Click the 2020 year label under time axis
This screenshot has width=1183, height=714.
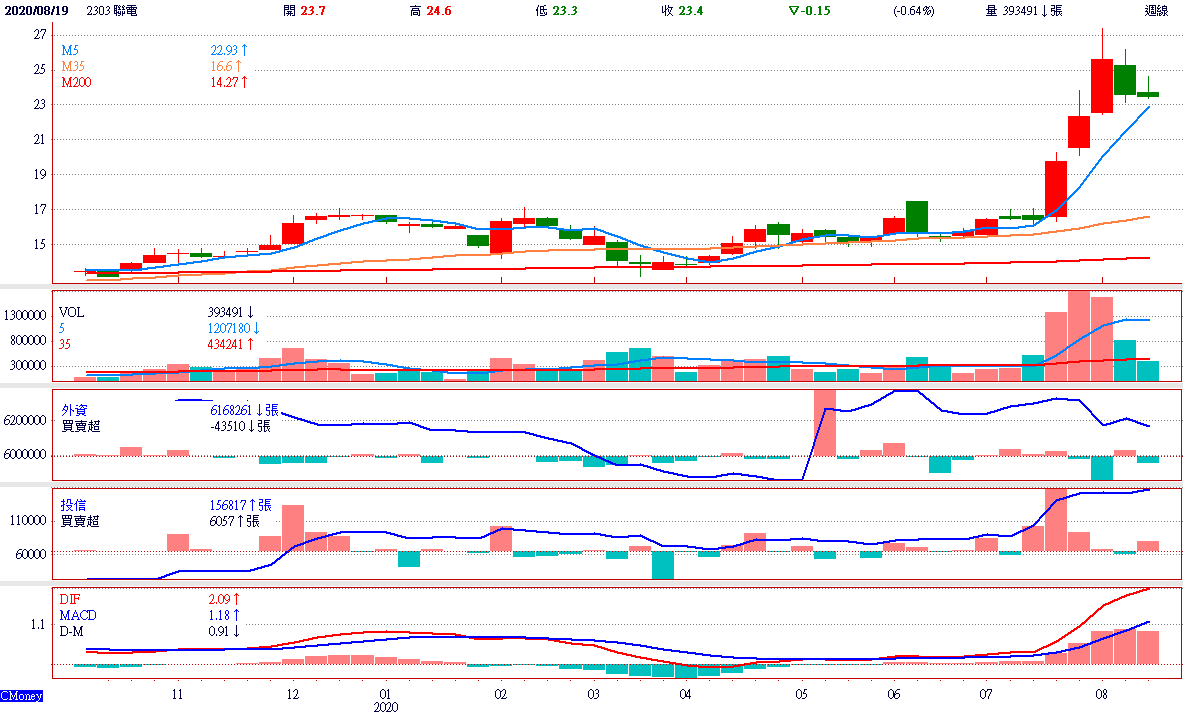[x=385, y=706]
